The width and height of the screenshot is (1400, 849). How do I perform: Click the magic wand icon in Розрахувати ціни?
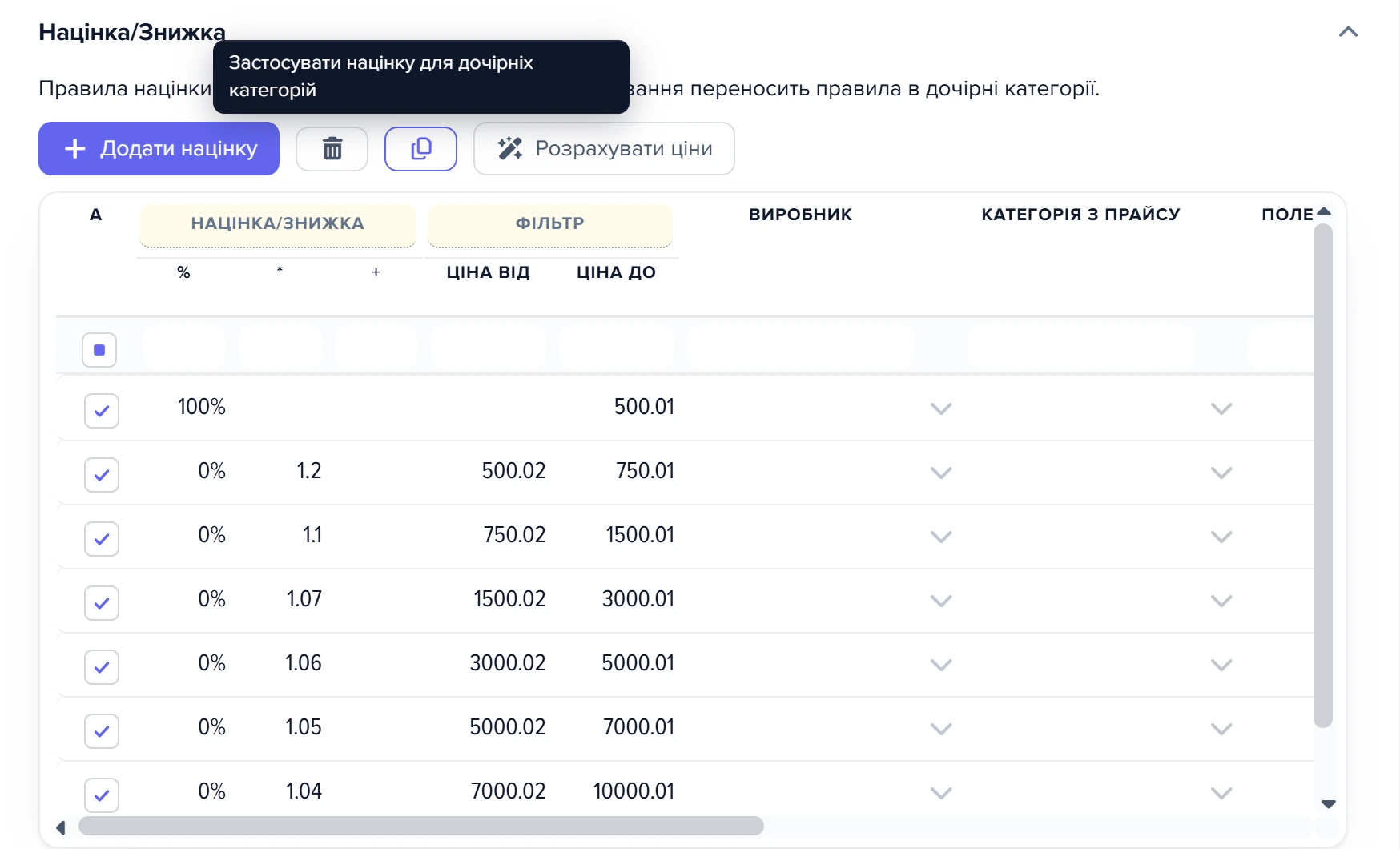pos(510,148)
